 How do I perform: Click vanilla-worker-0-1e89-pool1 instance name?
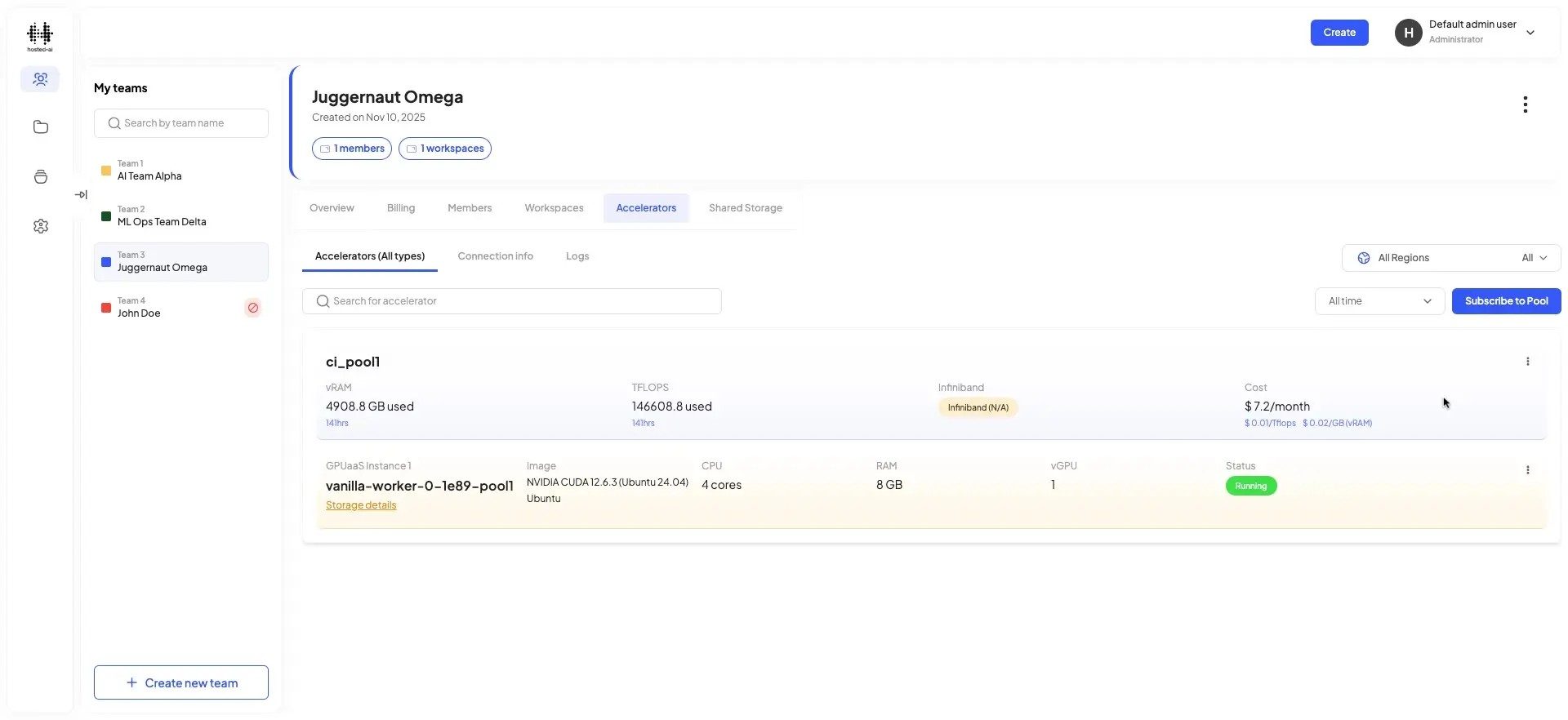click(420, 486)
